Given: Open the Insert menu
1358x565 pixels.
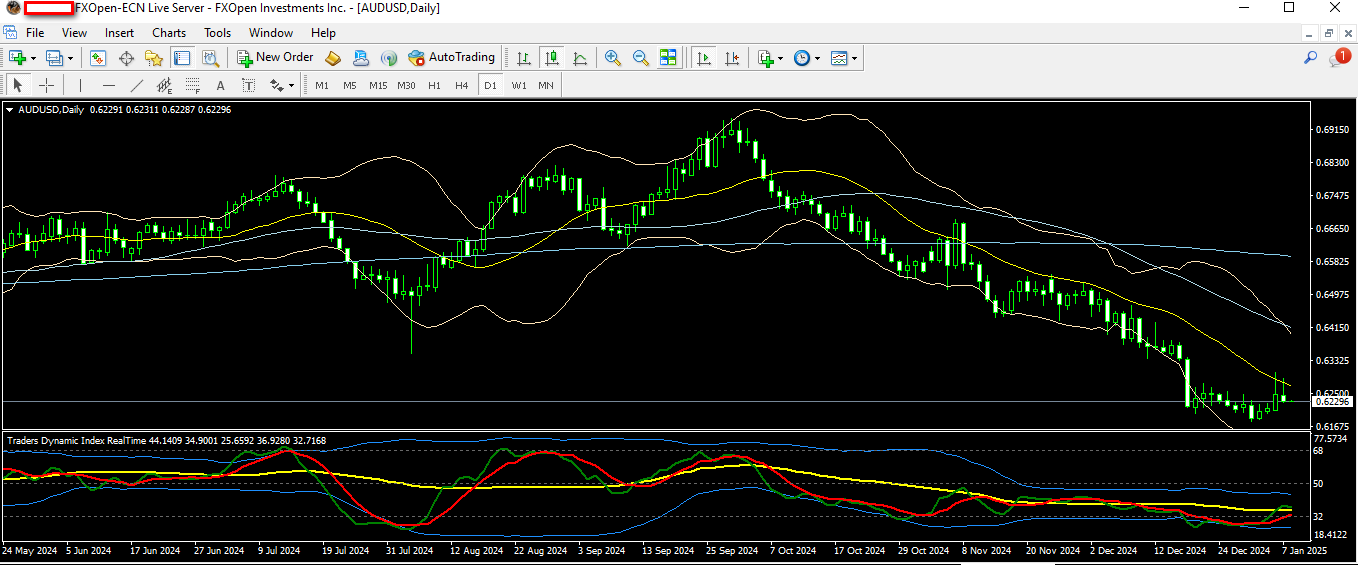Looking at the screenshot, I should [x=119, y=33].
